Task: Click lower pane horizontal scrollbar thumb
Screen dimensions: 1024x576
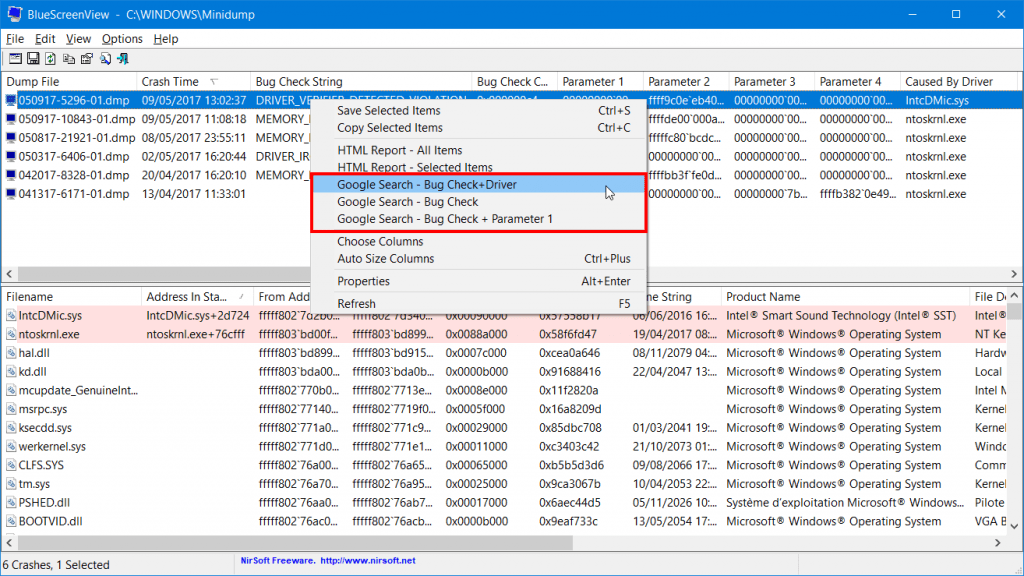Action: pos(295,543)
